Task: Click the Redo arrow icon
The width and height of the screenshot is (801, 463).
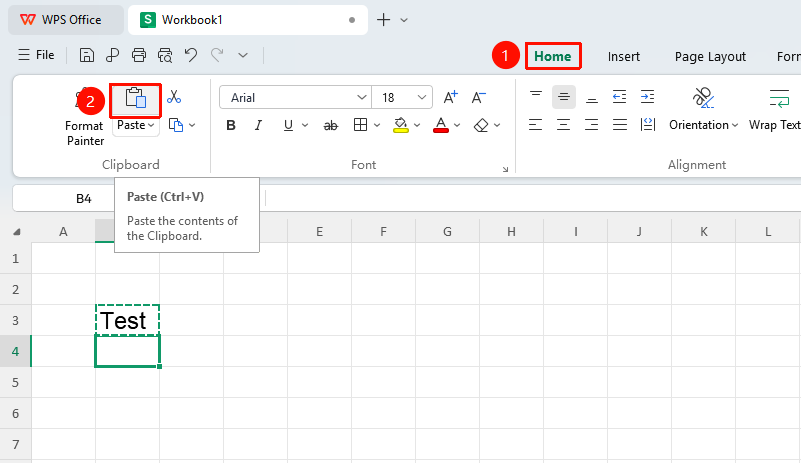Action: pos(218,55)
